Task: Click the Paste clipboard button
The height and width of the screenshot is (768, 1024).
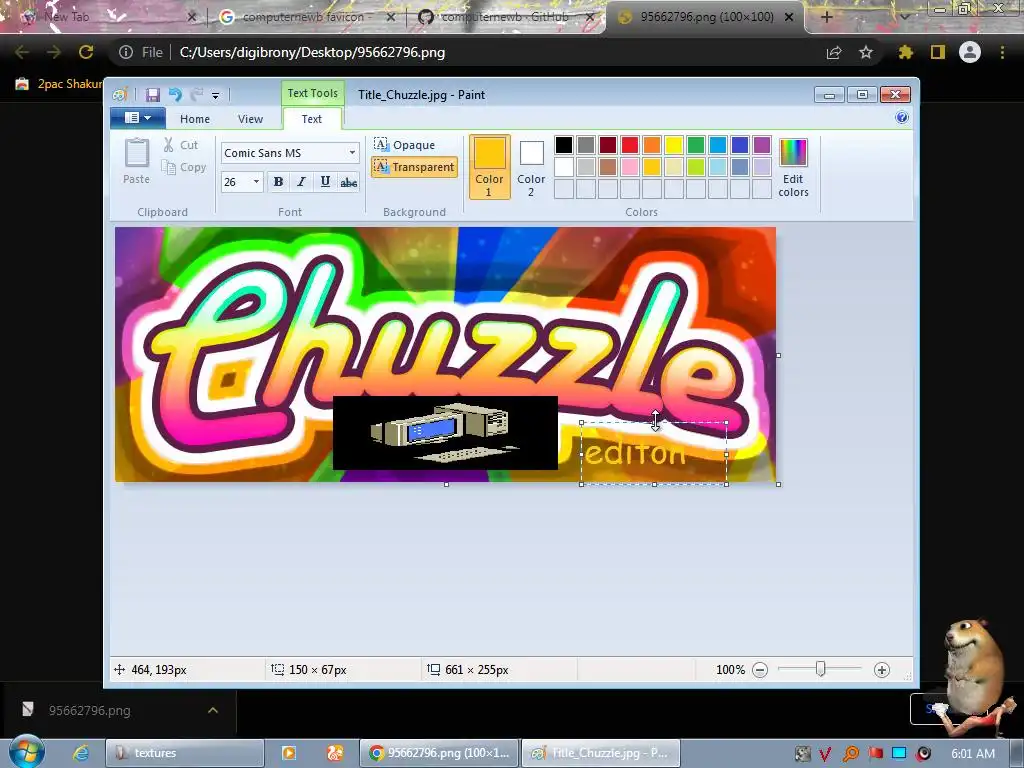Action: click(136, 161)
